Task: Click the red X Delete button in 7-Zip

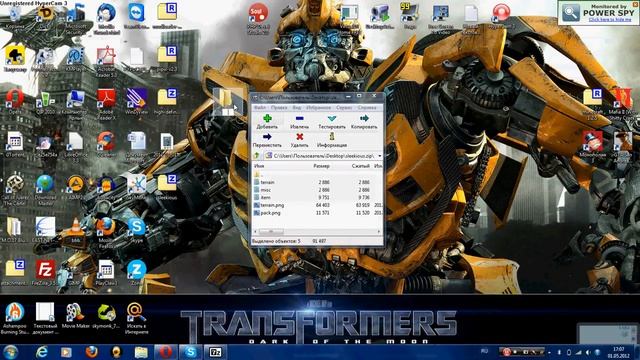Action: (300, 140)
